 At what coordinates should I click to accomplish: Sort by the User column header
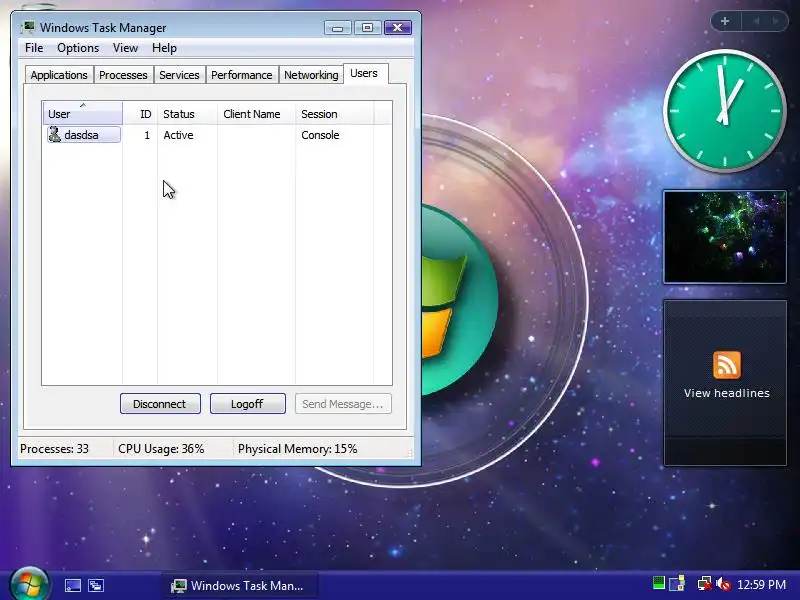[x=83, y=113]
